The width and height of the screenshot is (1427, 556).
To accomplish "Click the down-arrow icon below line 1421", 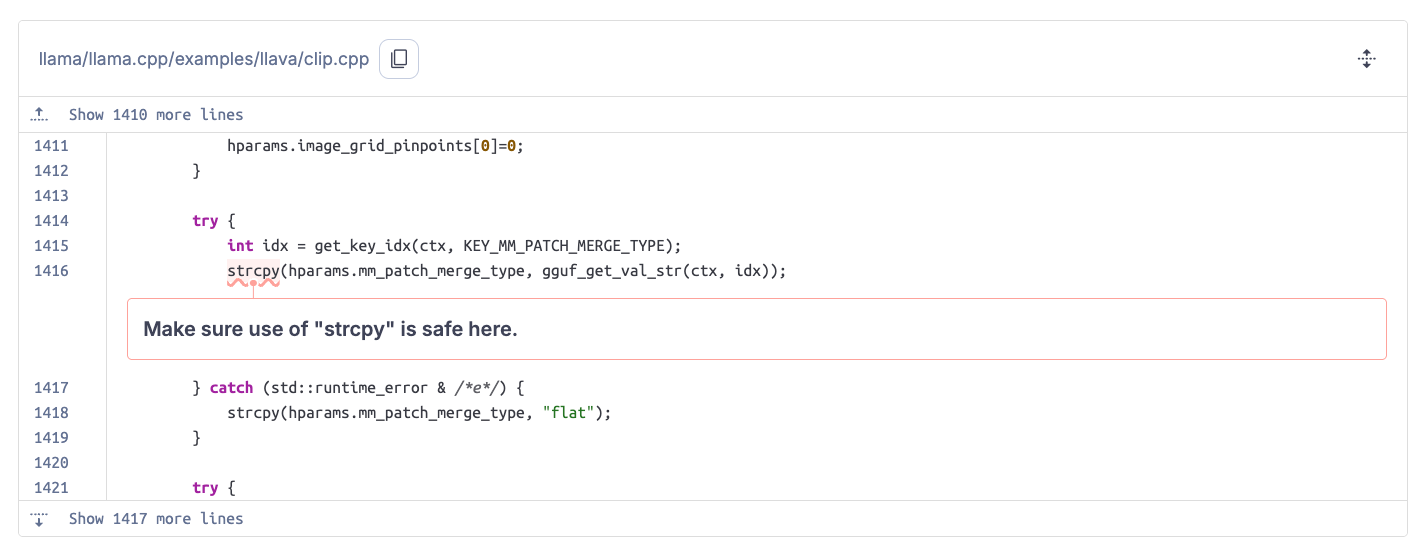I will (40, 519).
